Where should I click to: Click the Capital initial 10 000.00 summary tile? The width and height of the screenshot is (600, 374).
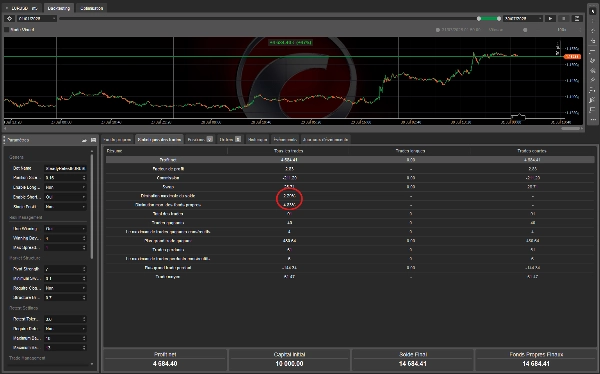(x=289, y=359)
